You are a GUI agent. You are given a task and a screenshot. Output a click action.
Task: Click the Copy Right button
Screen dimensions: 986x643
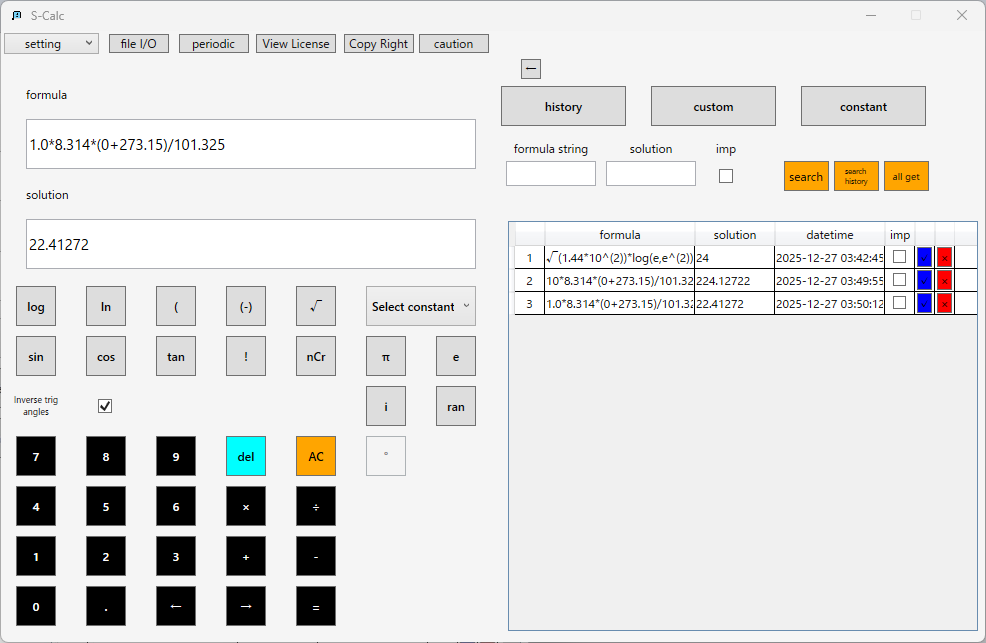379,43
